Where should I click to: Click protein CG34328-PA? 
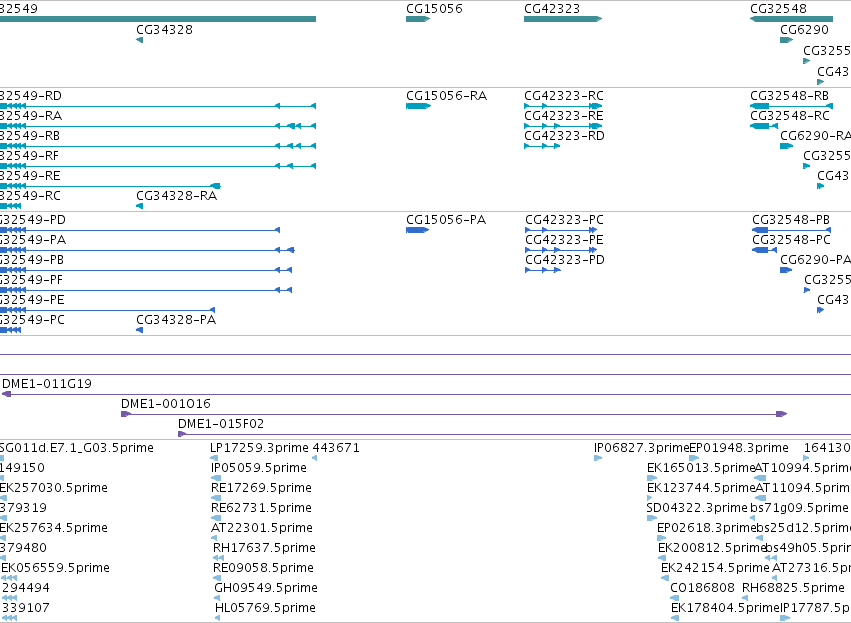176,320
